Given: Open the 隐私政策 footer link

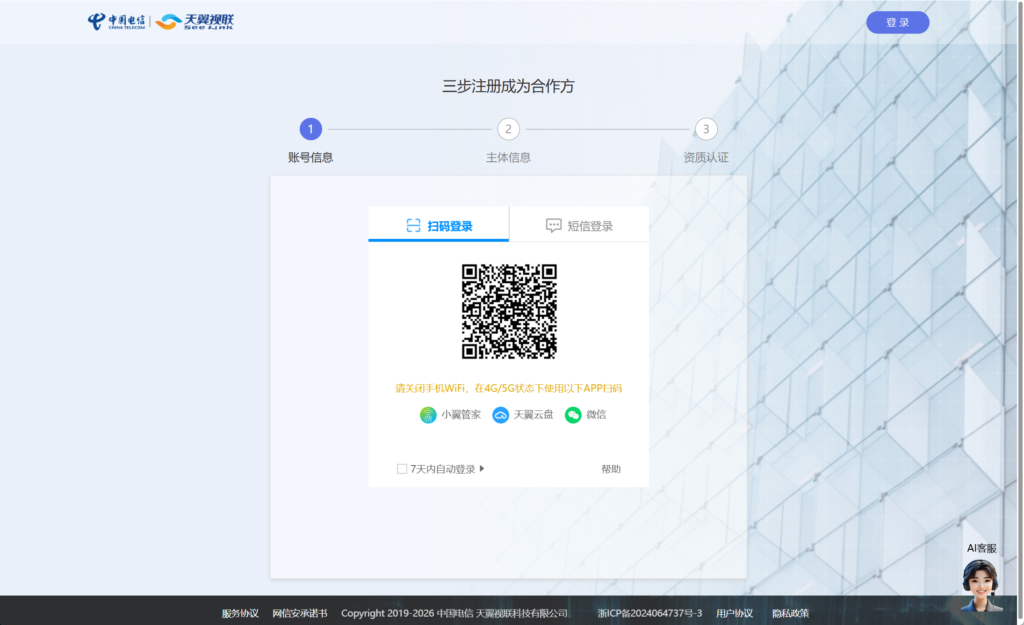Looking at the screenshot, I should point(790,613).
